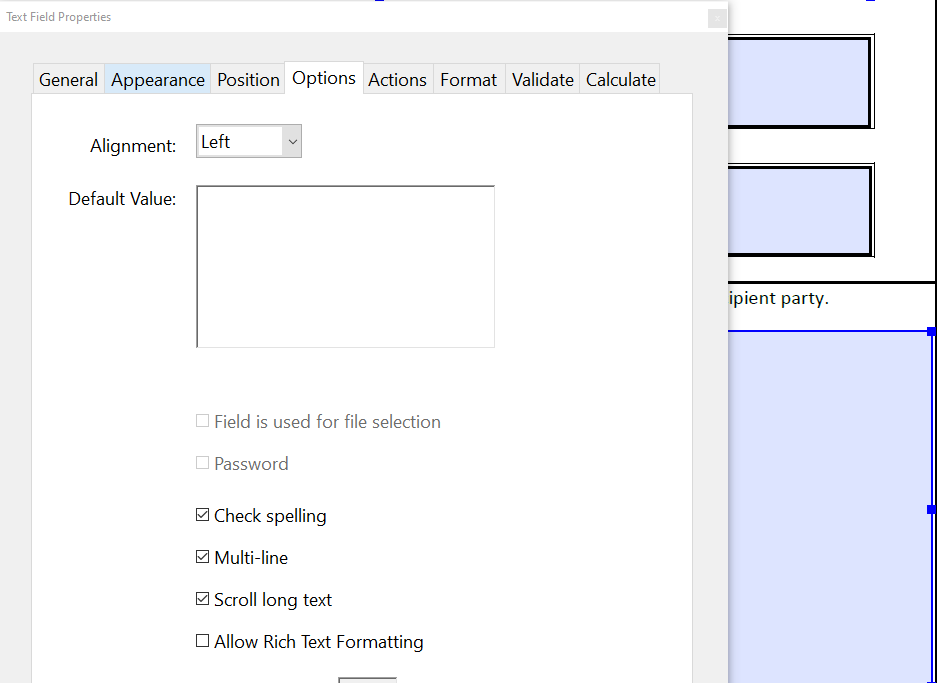
Task: Select the Position tab
Action: [x=247, y=79]
